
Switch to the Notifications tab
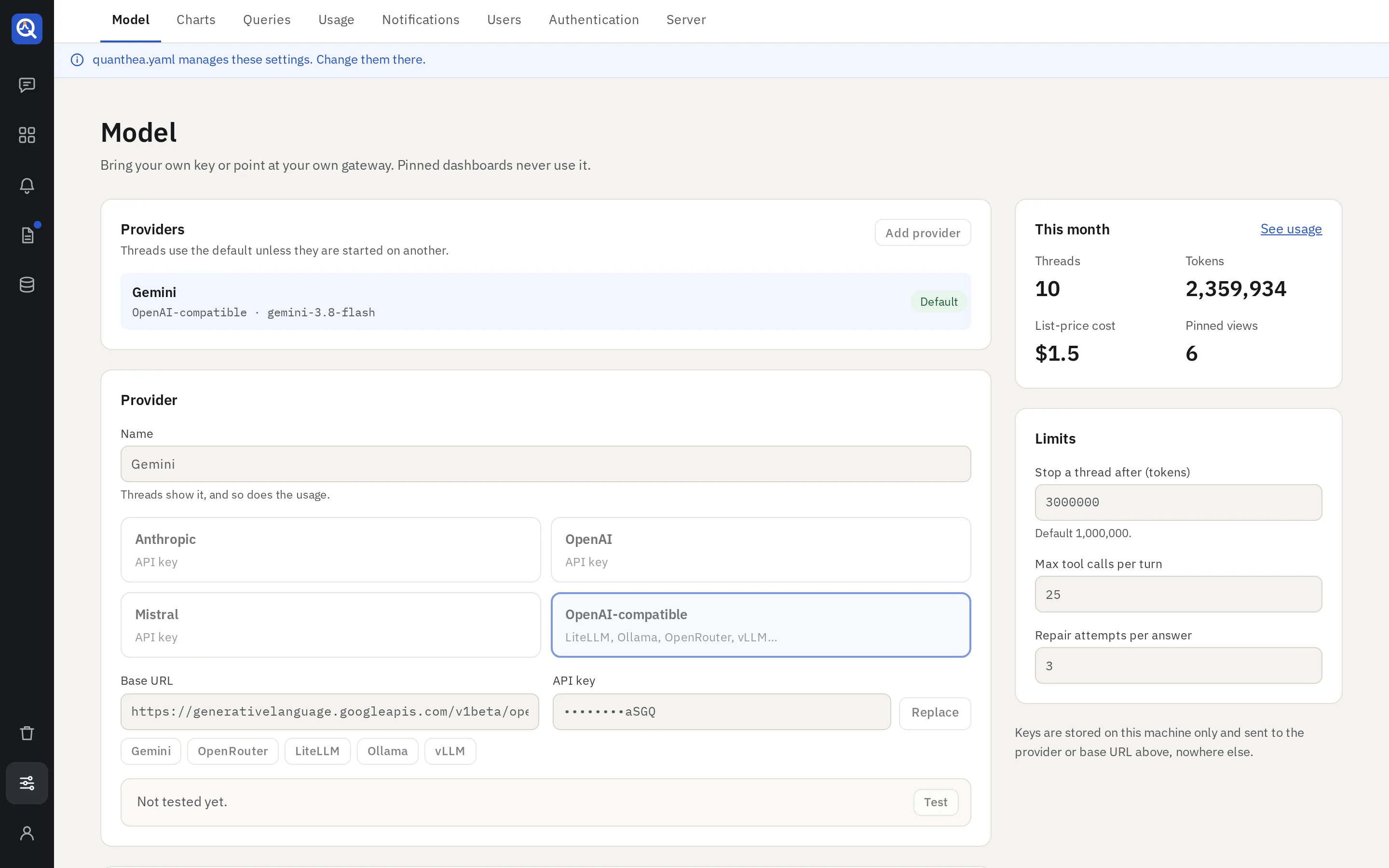point(421,20)
